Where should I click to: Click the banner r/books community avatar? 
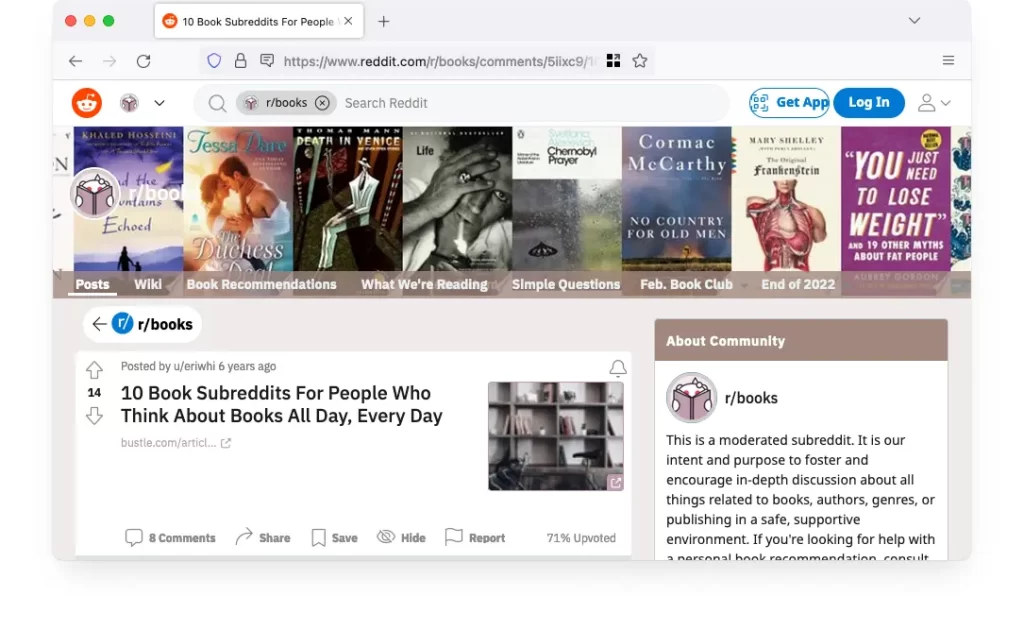click(x=95, y=194)
